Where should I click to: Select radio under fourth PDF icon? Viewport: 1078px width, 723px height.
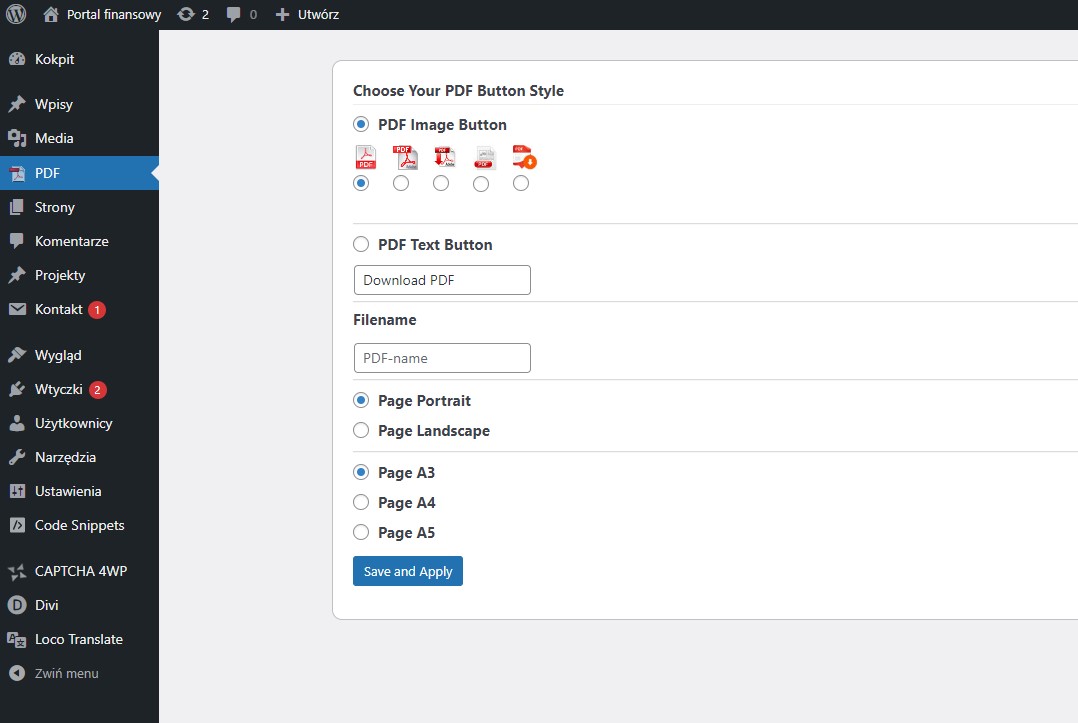click(481, 184)
